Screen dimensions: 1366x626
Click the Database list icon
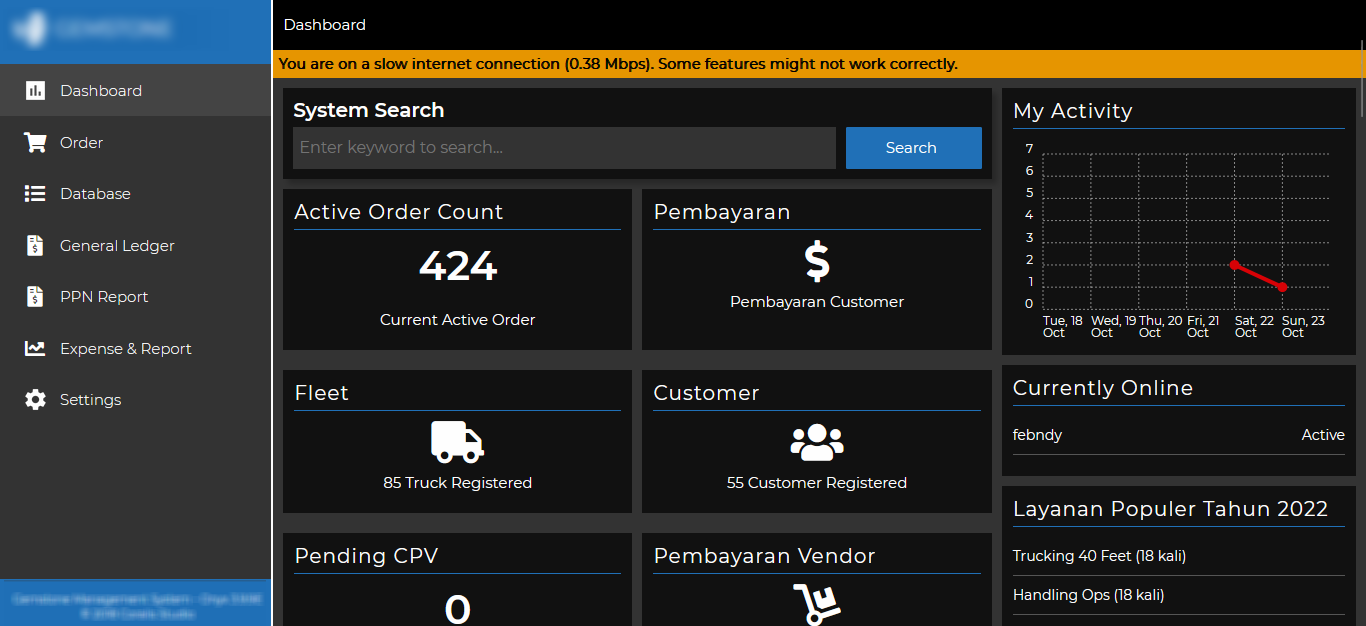click(35, 194)
